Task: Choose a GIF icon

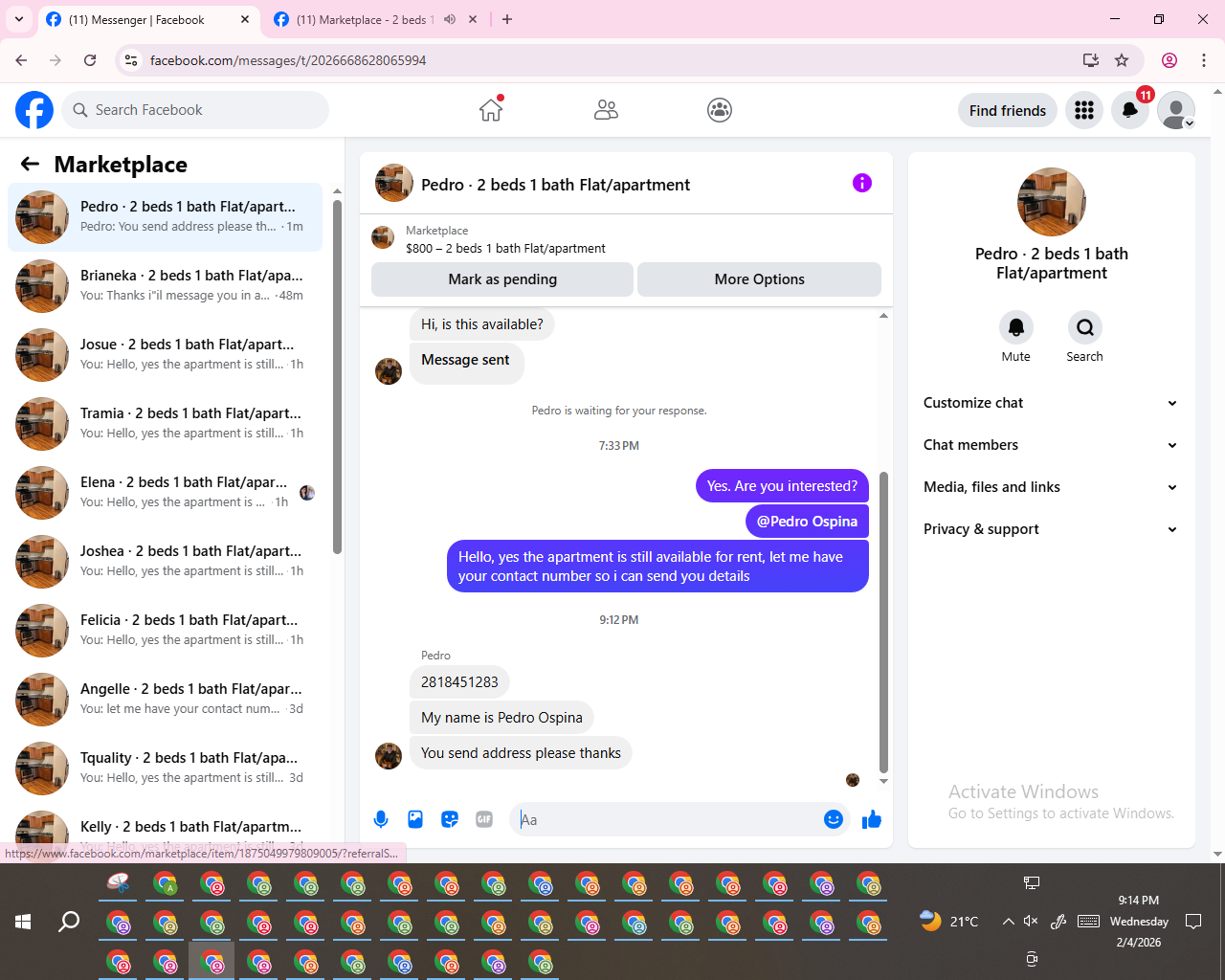Action: click(x=484, y=819)
